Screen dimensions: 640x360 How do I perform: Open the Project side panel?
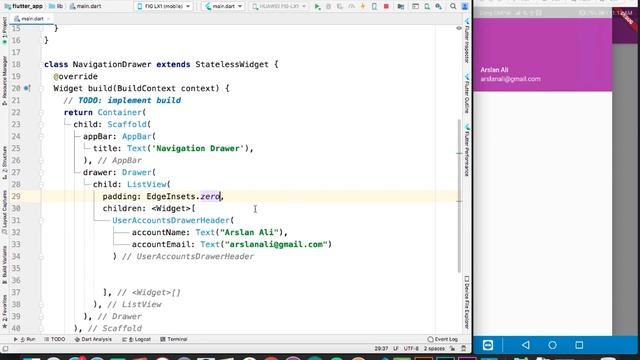tap(4, 31)
